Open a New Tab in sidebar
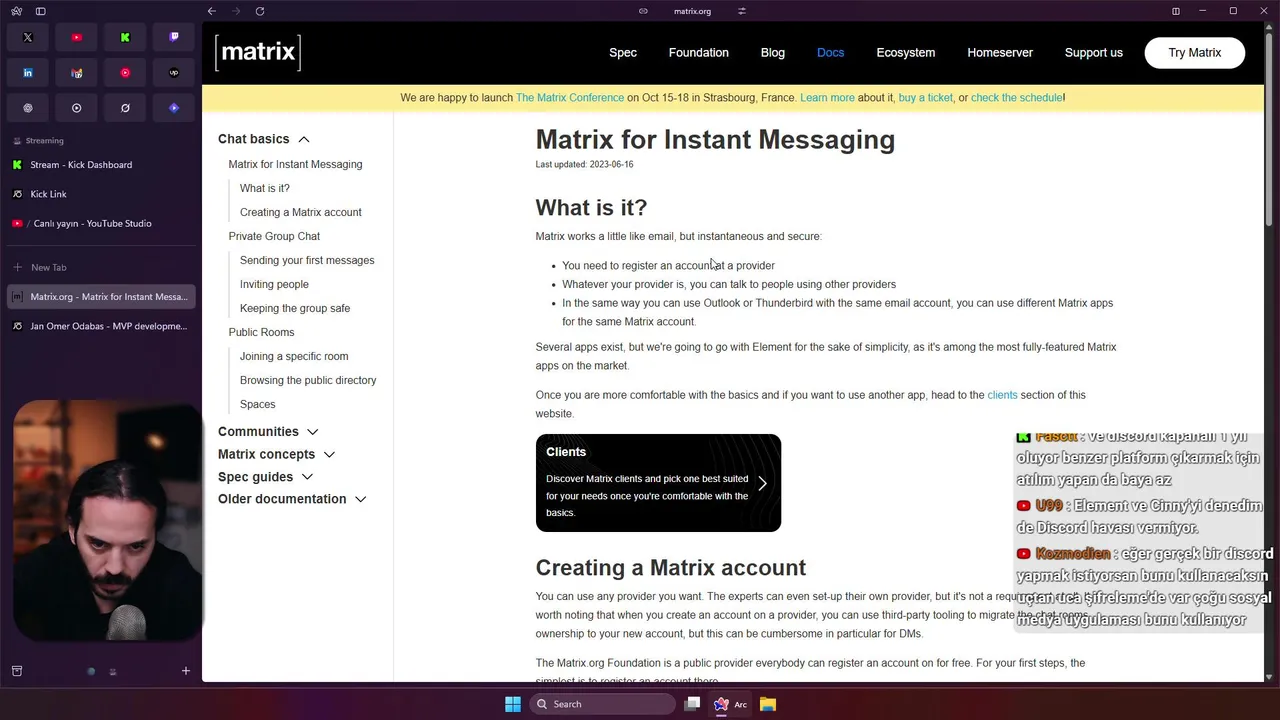 pos(100,267)
